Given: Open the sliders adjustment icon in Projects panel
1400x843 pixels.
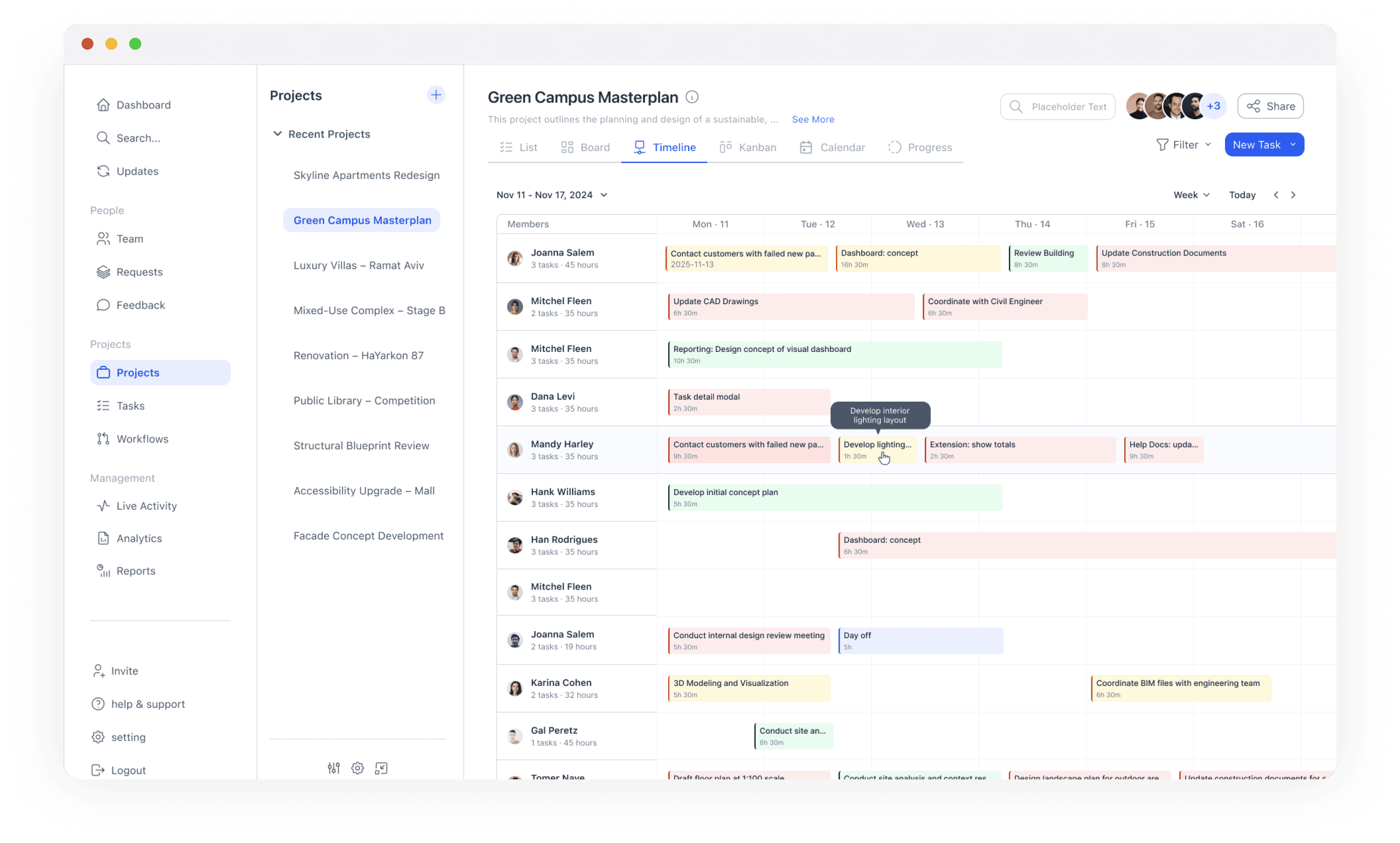Looking at the screenshot, I should point(334,768).
